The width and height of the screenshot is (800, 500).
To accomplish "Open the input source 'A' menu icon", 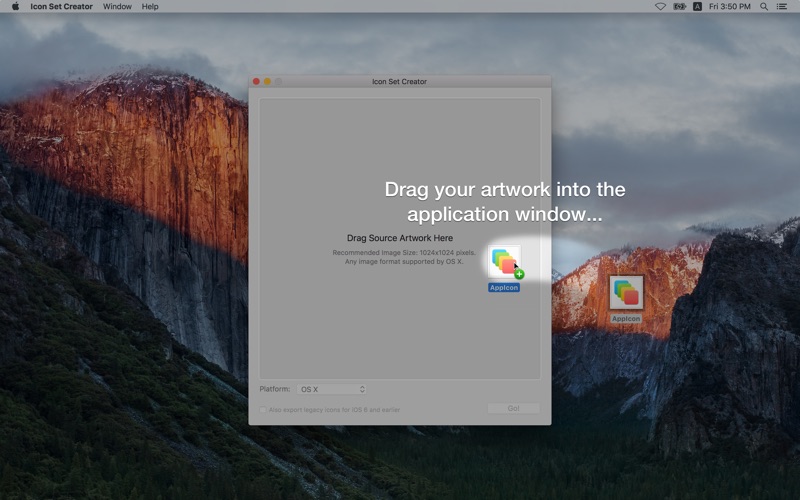I will point(697,6).
